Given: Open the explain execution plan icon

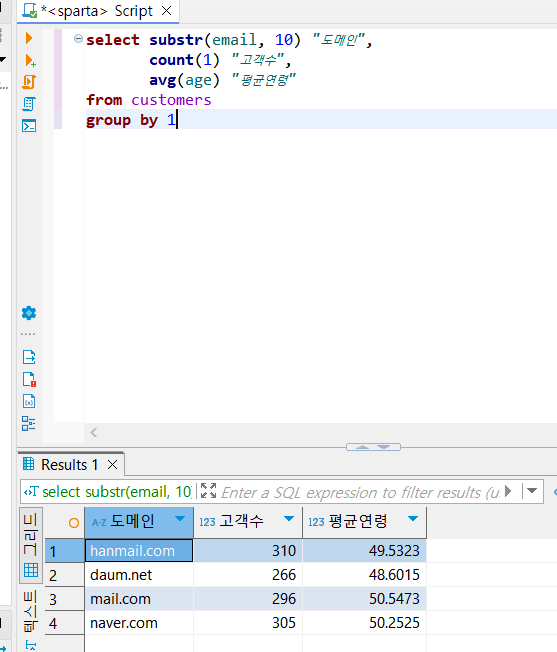Looking at the screenshot, I should (x=29, y=104).
